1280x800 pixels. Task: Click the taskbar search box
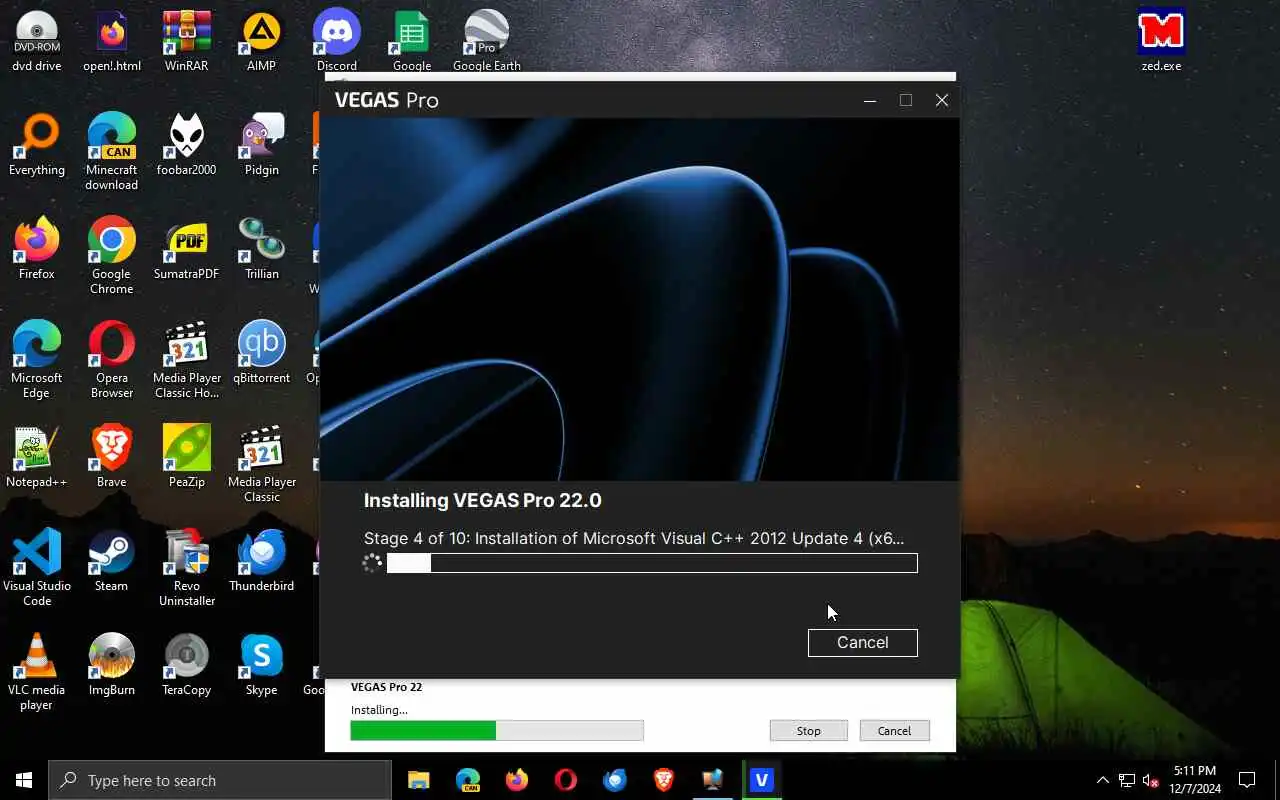click(x=220, y=780)
